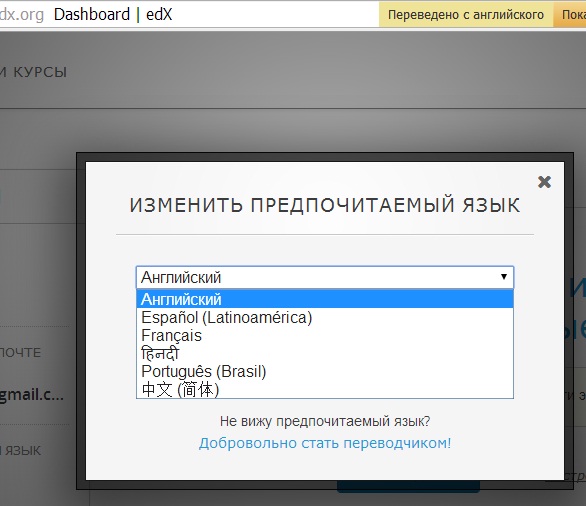Viewport: 586px width, 506px height.
Task: Click the language dropdown arrow
Action: 504,277
